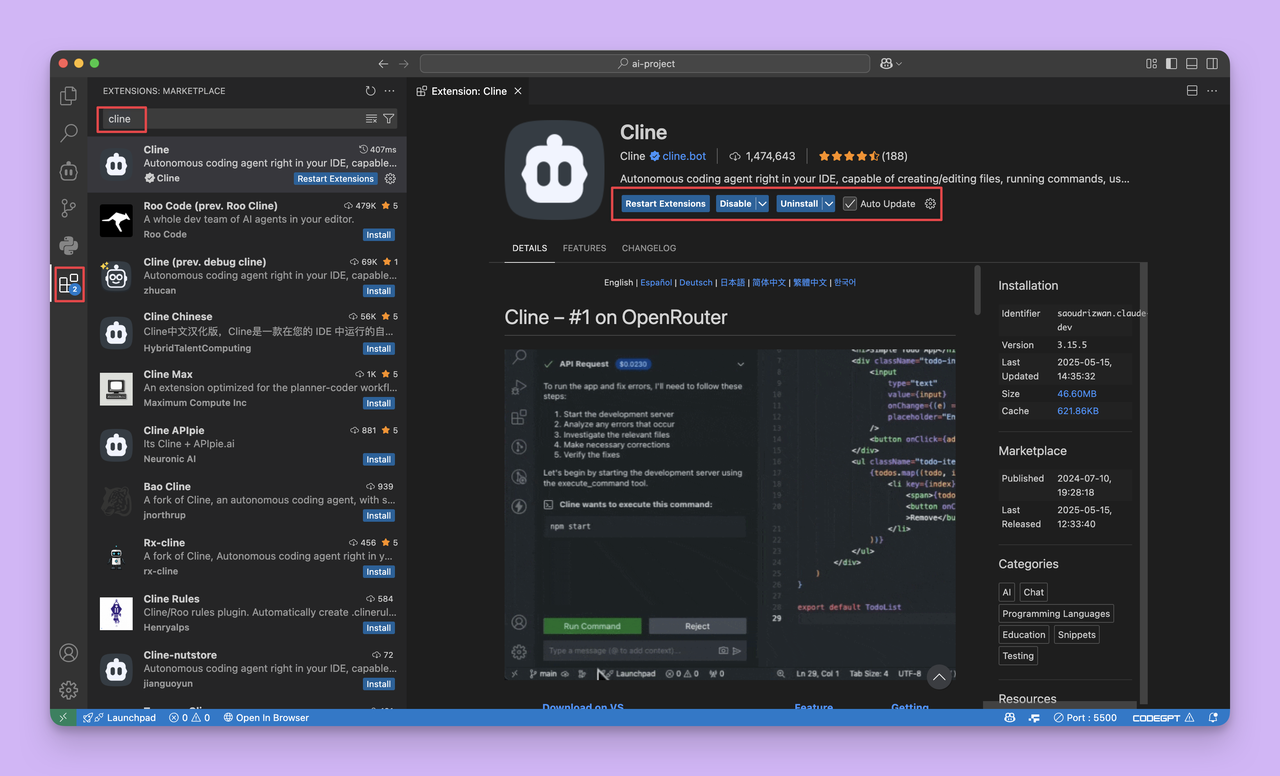
Task: Install Cline Max extension
Action: tap(379, 404)
